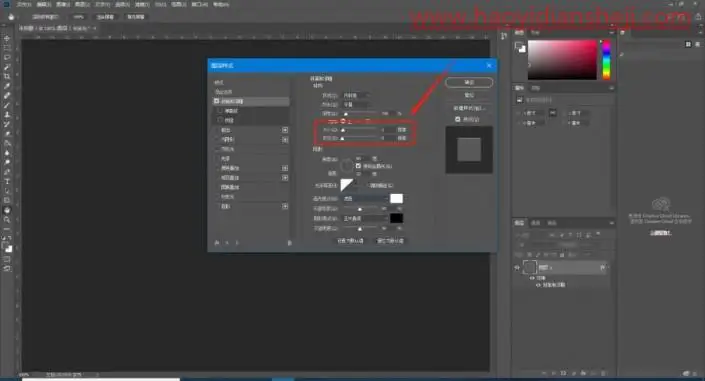Select the Horizontal Type tool
705x381 pixels.
pos(7,181)
